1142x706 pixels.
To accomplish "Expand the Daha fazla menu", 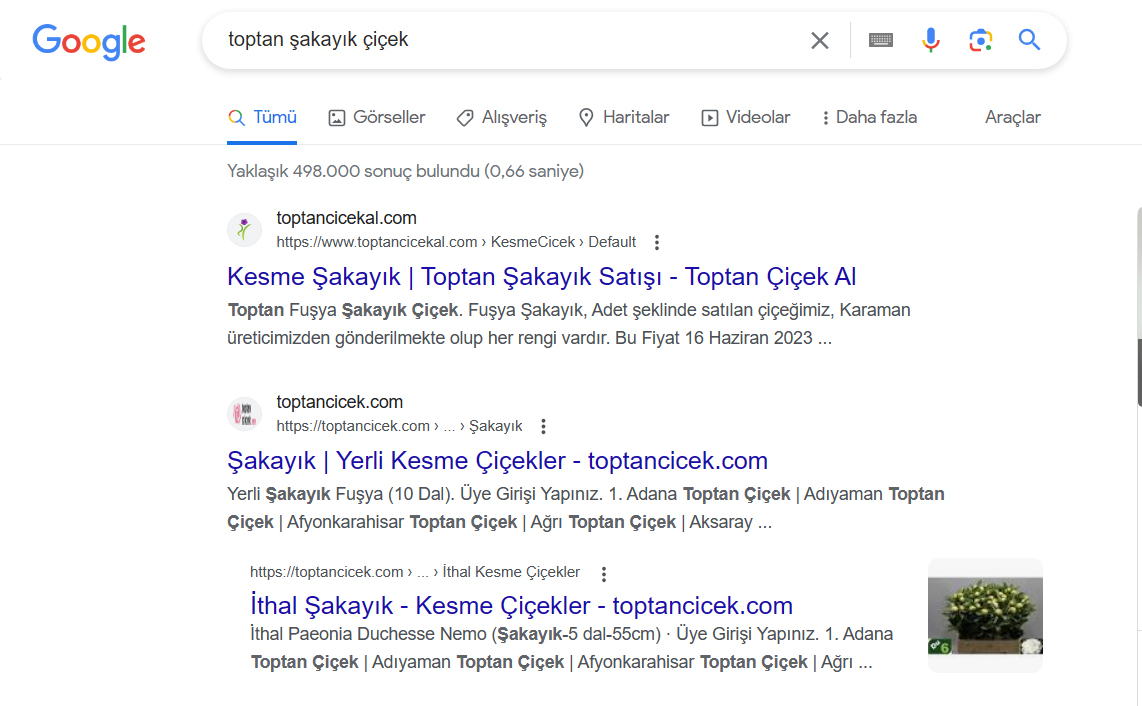I will pyautogui.click(x=869, y=117).
